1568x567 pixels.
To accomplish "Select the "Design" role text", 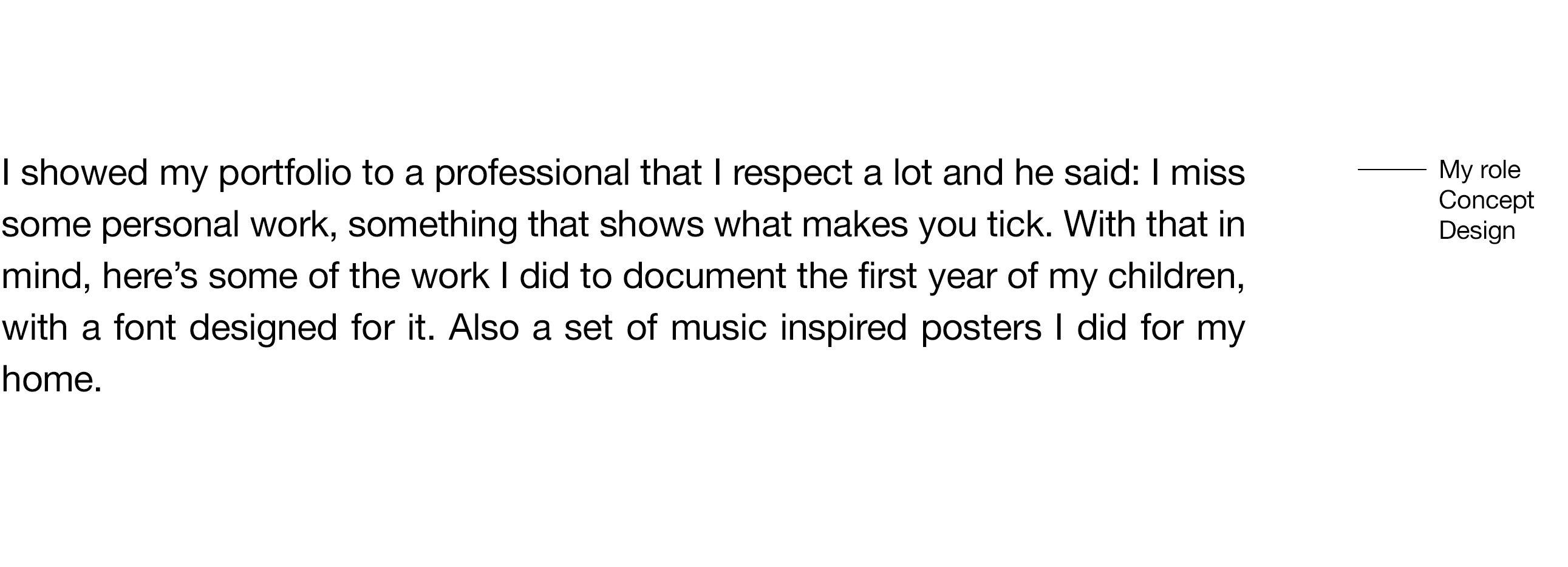I will [1477, 232].
